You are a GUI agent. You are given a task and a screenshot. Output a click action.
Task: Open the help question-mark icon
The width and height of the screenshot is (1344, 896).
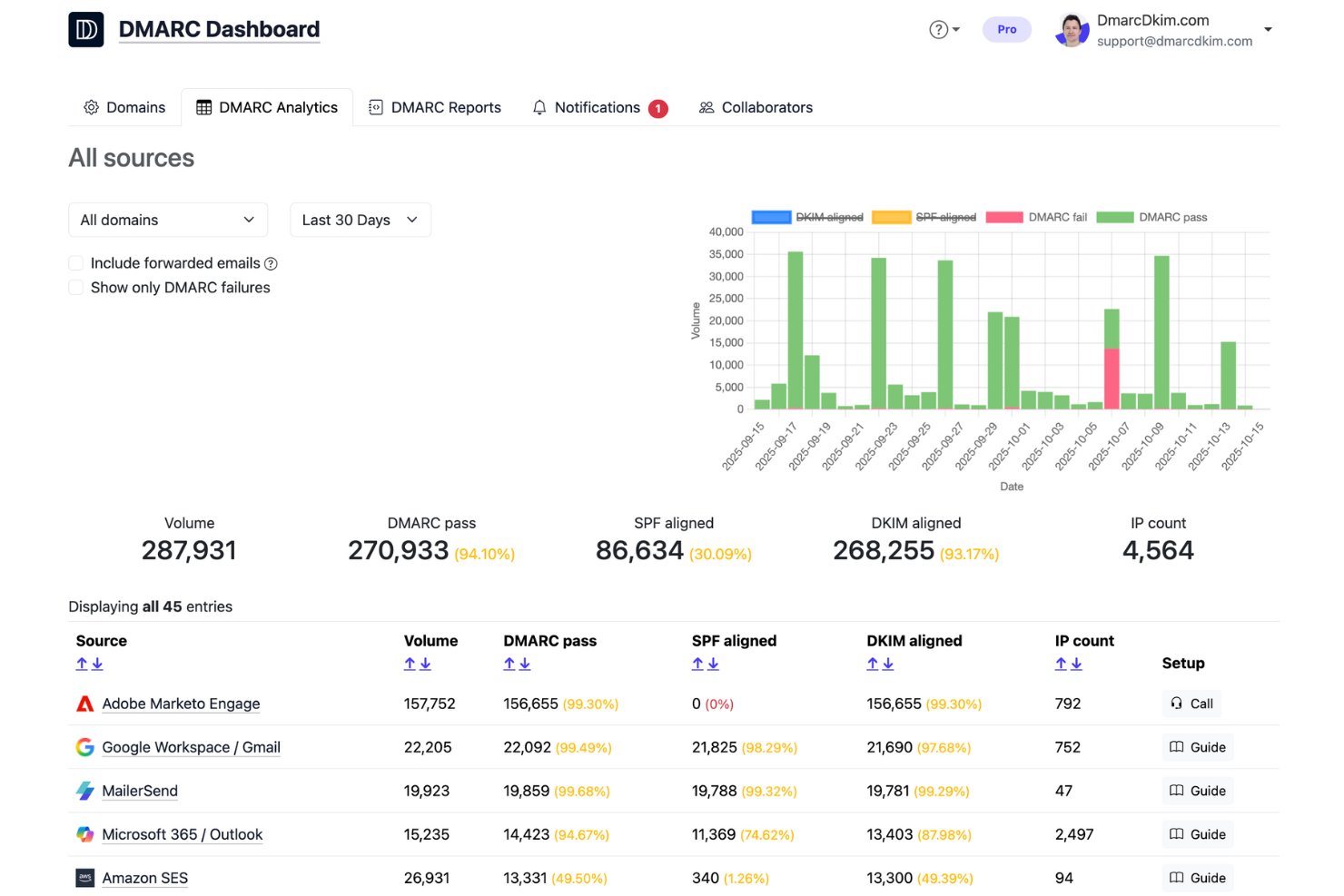(x=938, y=29)
